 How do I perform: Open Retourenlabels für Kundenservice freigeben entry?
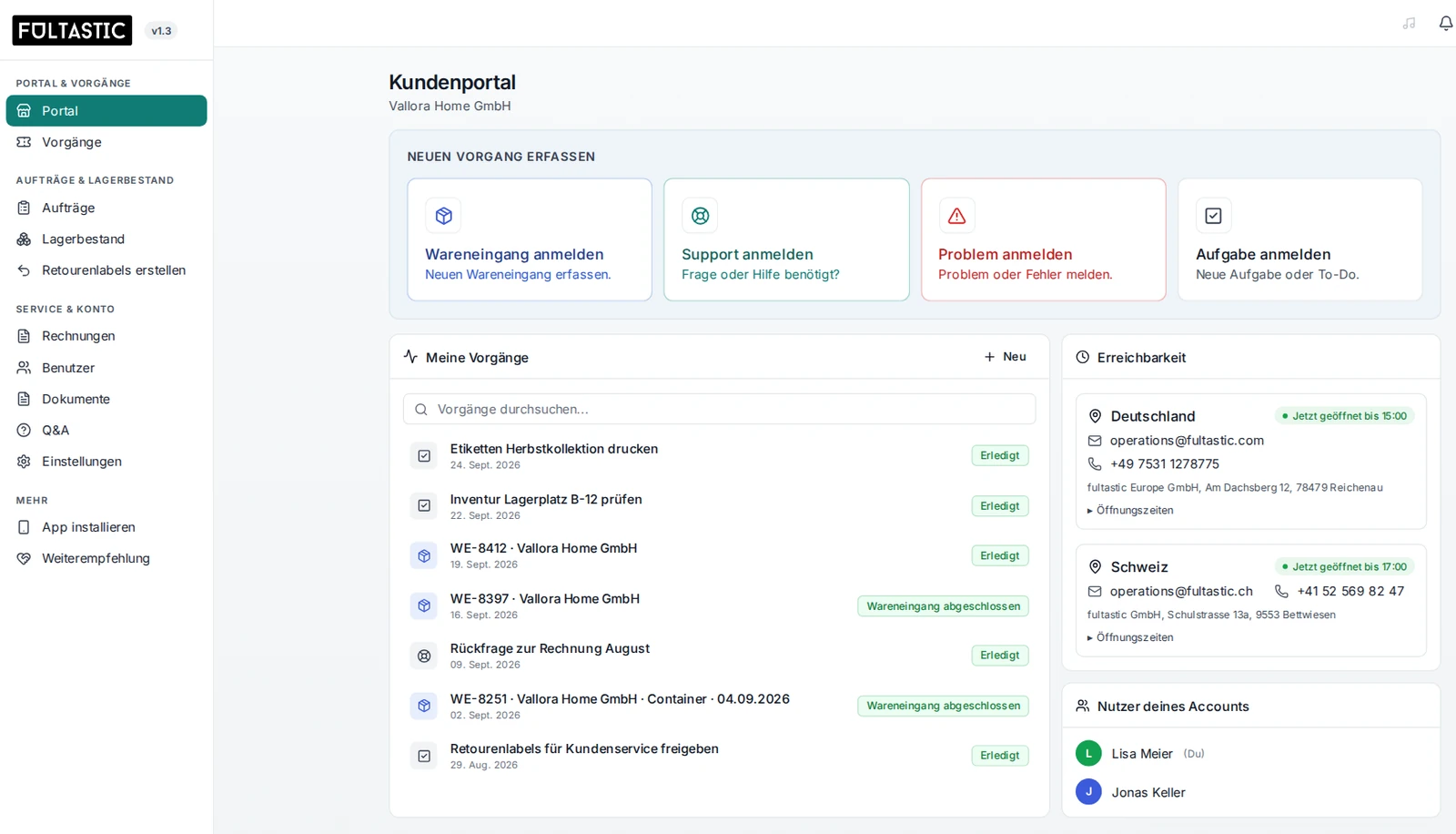(x=719, y=756)
